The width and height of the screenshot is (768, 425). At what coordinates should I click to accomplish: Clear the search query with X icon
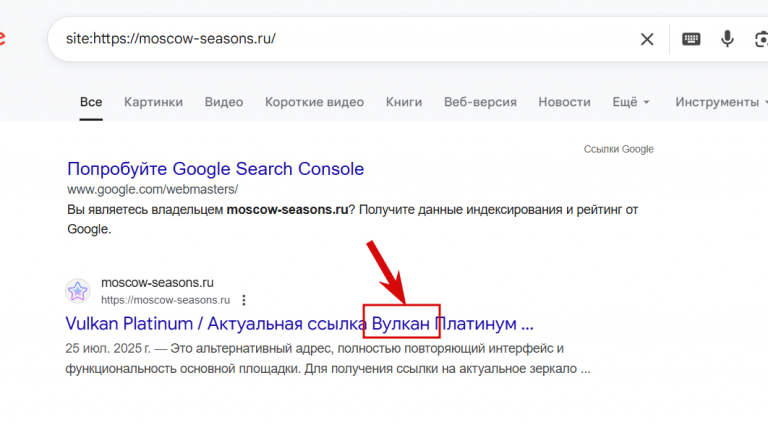(x=647, y=39)
